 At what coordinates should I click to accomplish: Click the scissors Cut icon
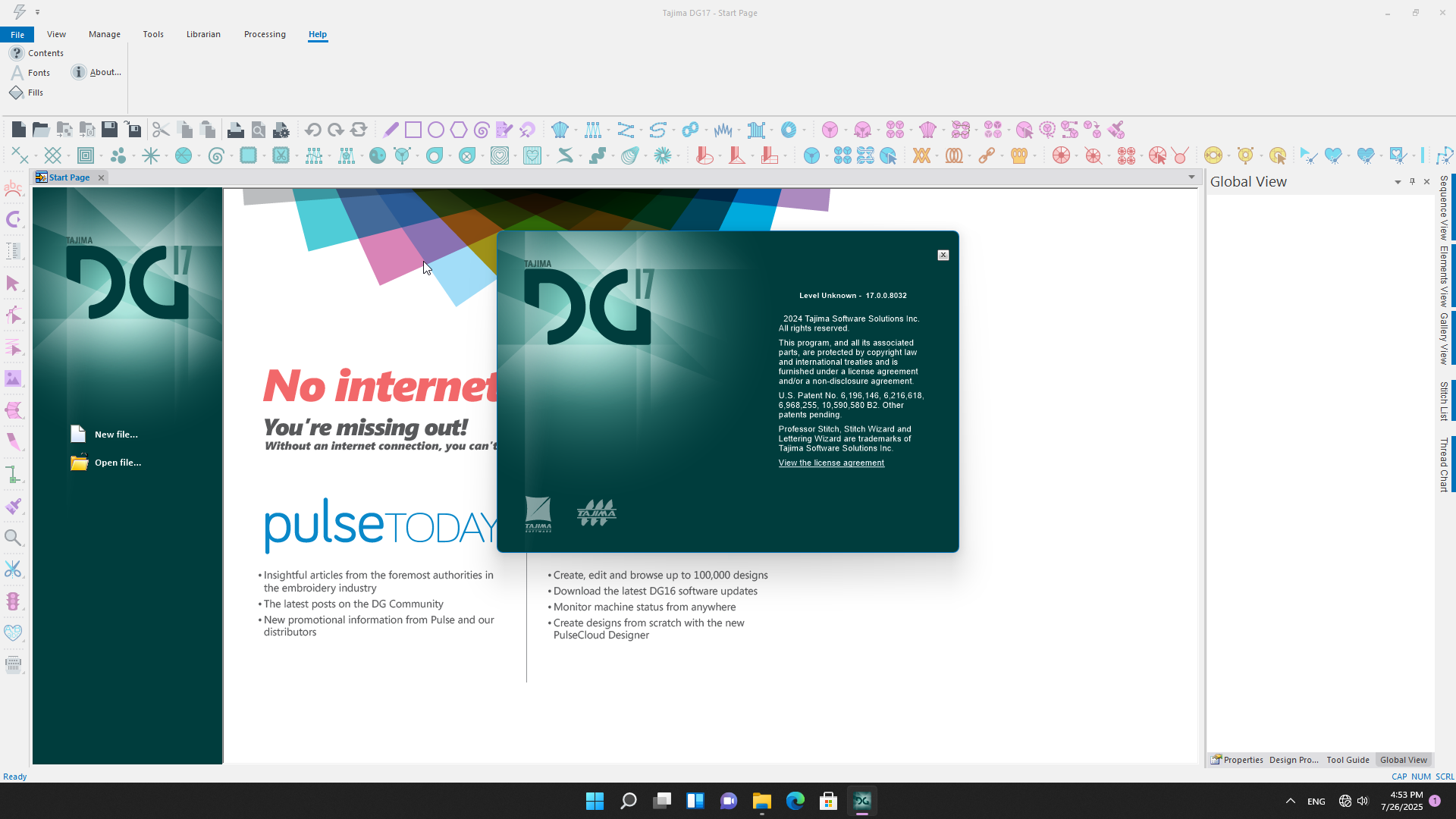point(161,130)
